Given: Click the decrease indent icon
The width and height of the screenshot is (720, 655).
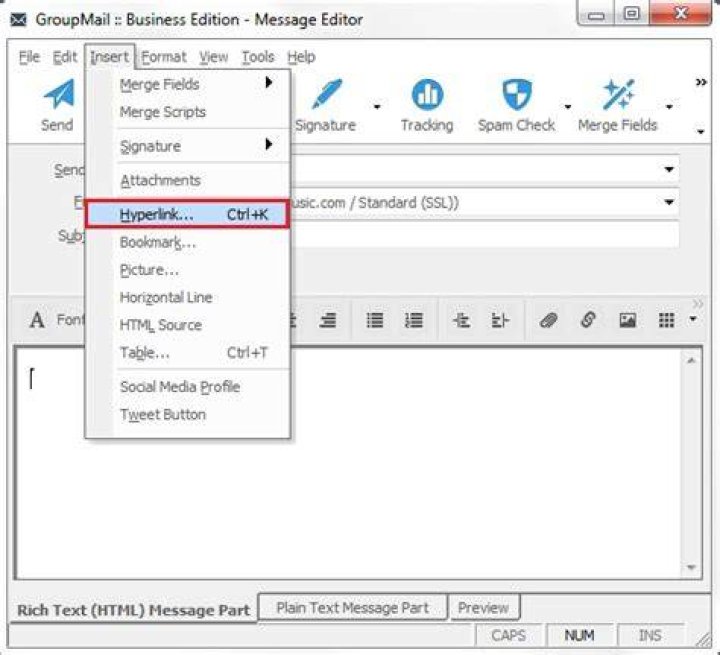Looking at the screenshot, I should 461,320.
